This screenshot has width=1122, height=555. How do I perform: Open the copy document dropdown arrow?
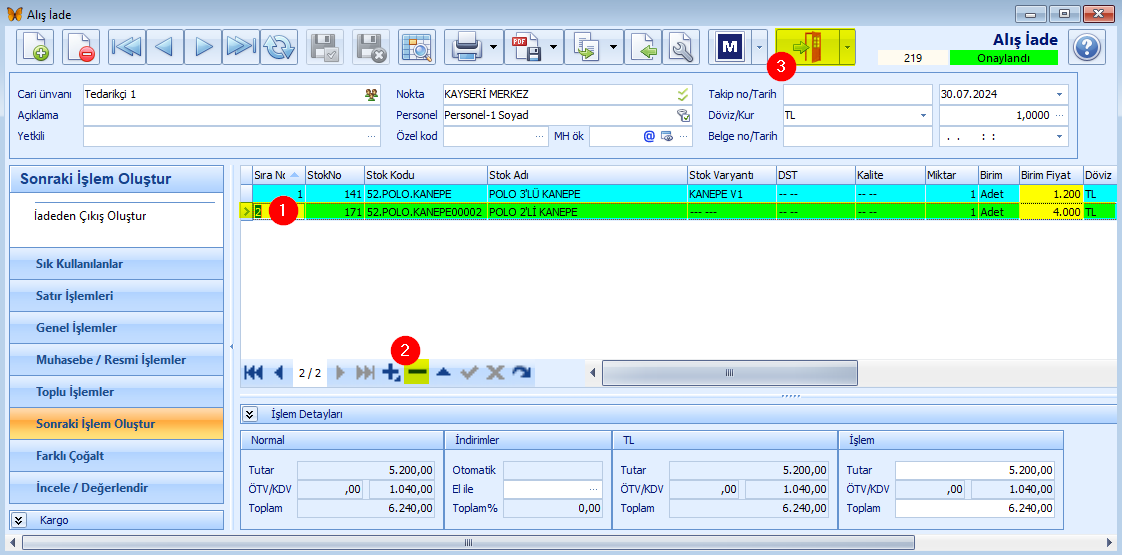[614, 48]
